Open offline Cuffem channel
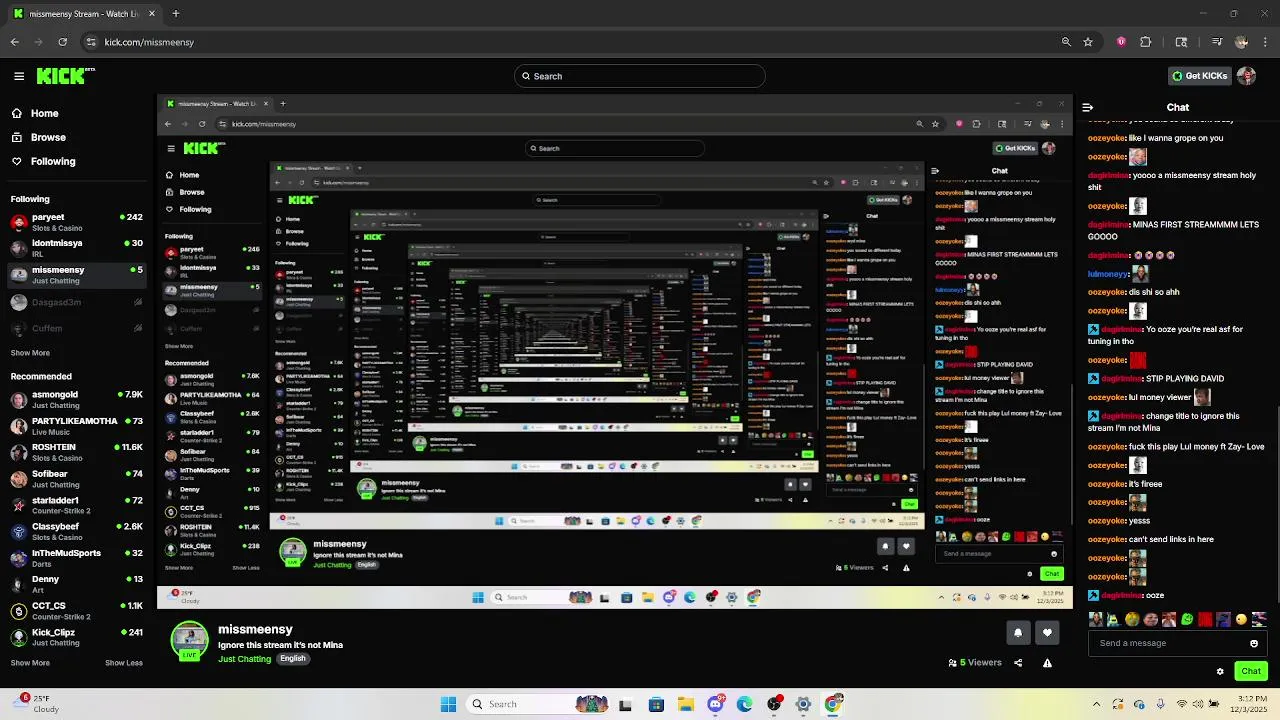 point(76,328)
